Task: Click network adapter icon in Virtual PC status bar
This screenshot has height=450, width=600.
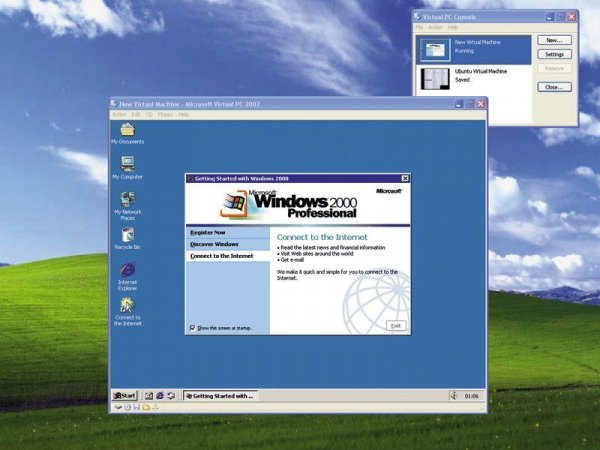Action: pyautogui.click(x=155, y=407)
